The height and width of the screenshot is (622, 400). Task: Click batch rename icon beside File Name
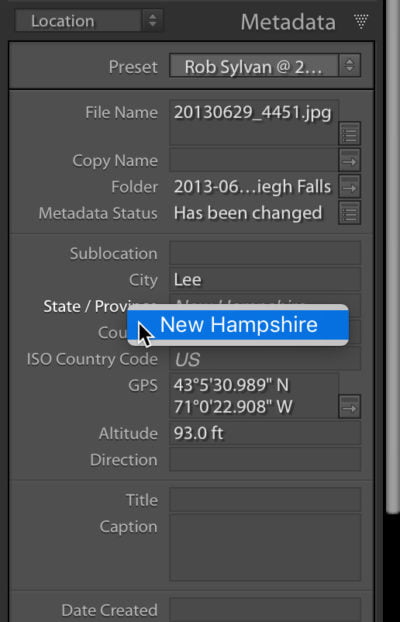[x=350, y=134]
